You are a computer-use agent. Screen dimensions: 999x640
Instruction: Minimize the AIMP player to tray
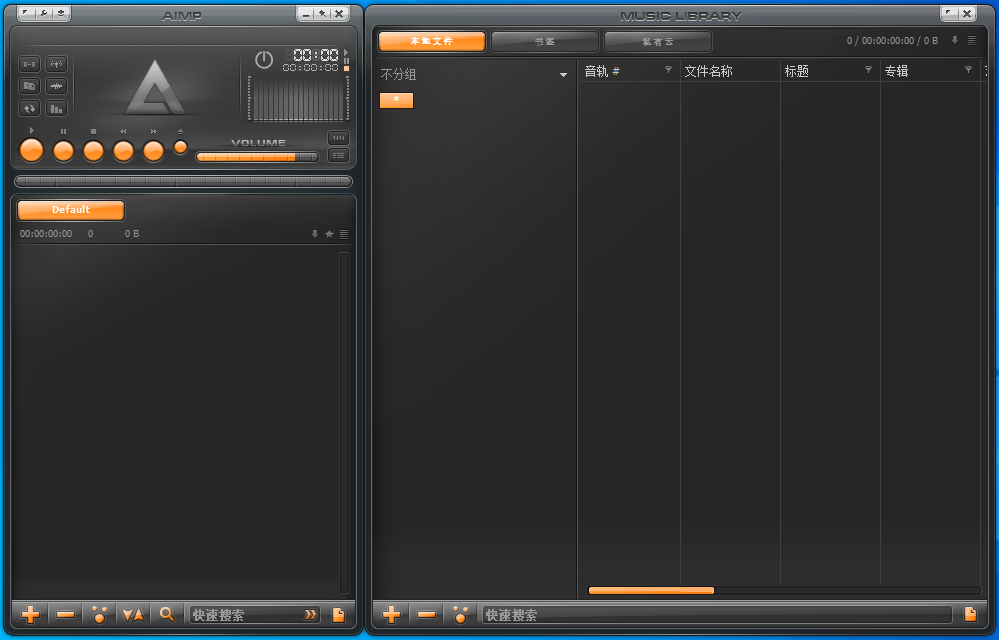click(x=306, y=13)
